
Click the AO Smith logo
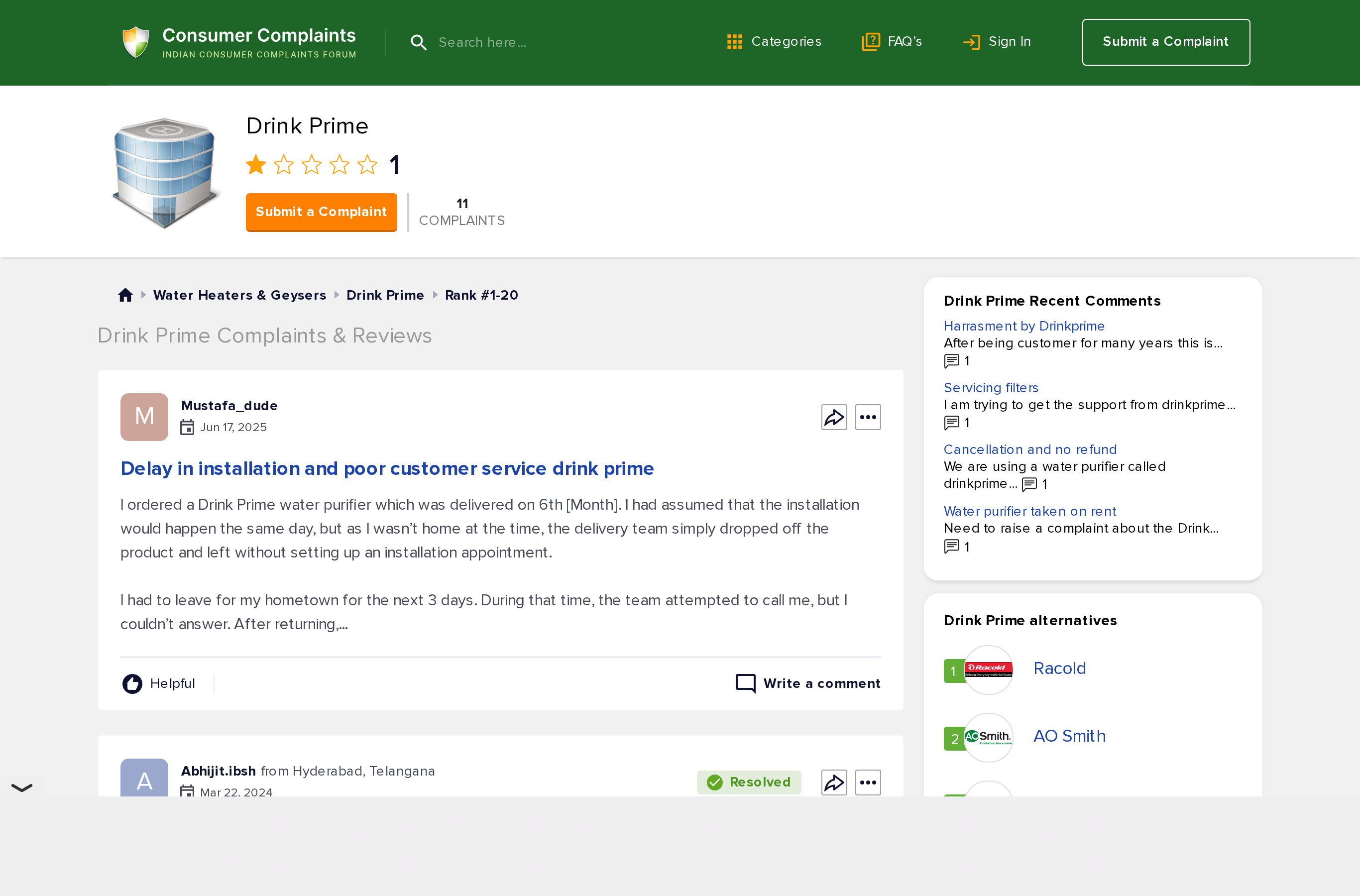tap(988, 738)
